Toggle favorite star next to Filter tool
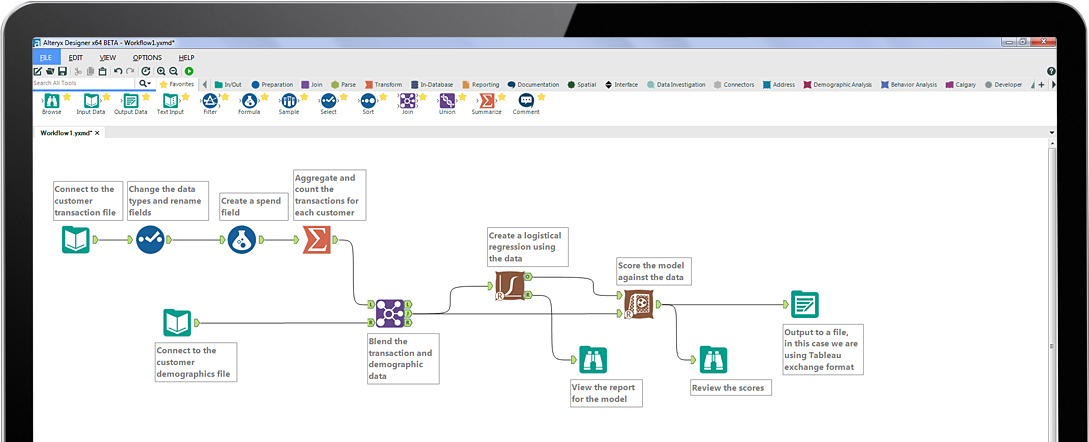 click(x=225, y=96)
